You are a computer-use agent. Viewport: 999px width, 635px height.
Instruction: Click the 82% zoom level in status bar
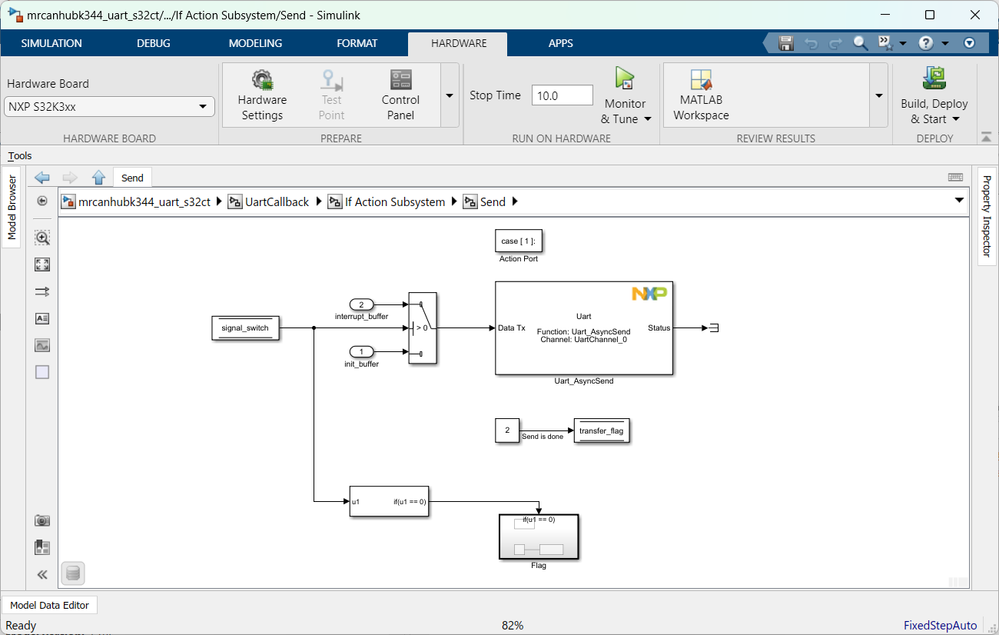click(x=512, y=625)
